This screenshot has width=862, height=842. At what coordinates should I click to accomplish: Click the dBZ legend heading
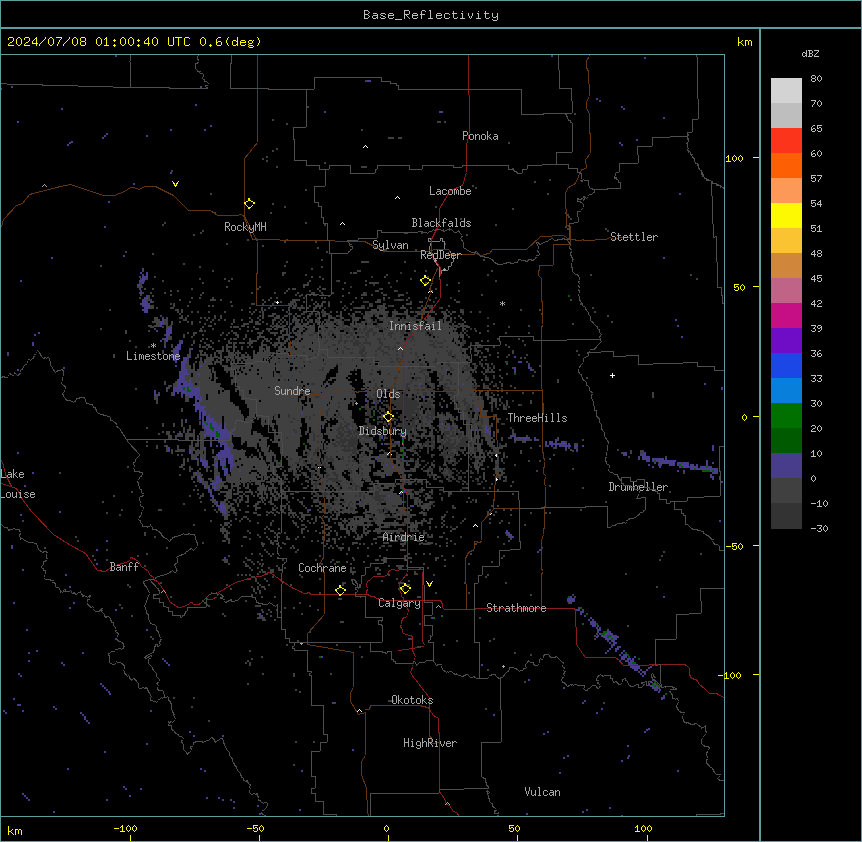point(810,53)
